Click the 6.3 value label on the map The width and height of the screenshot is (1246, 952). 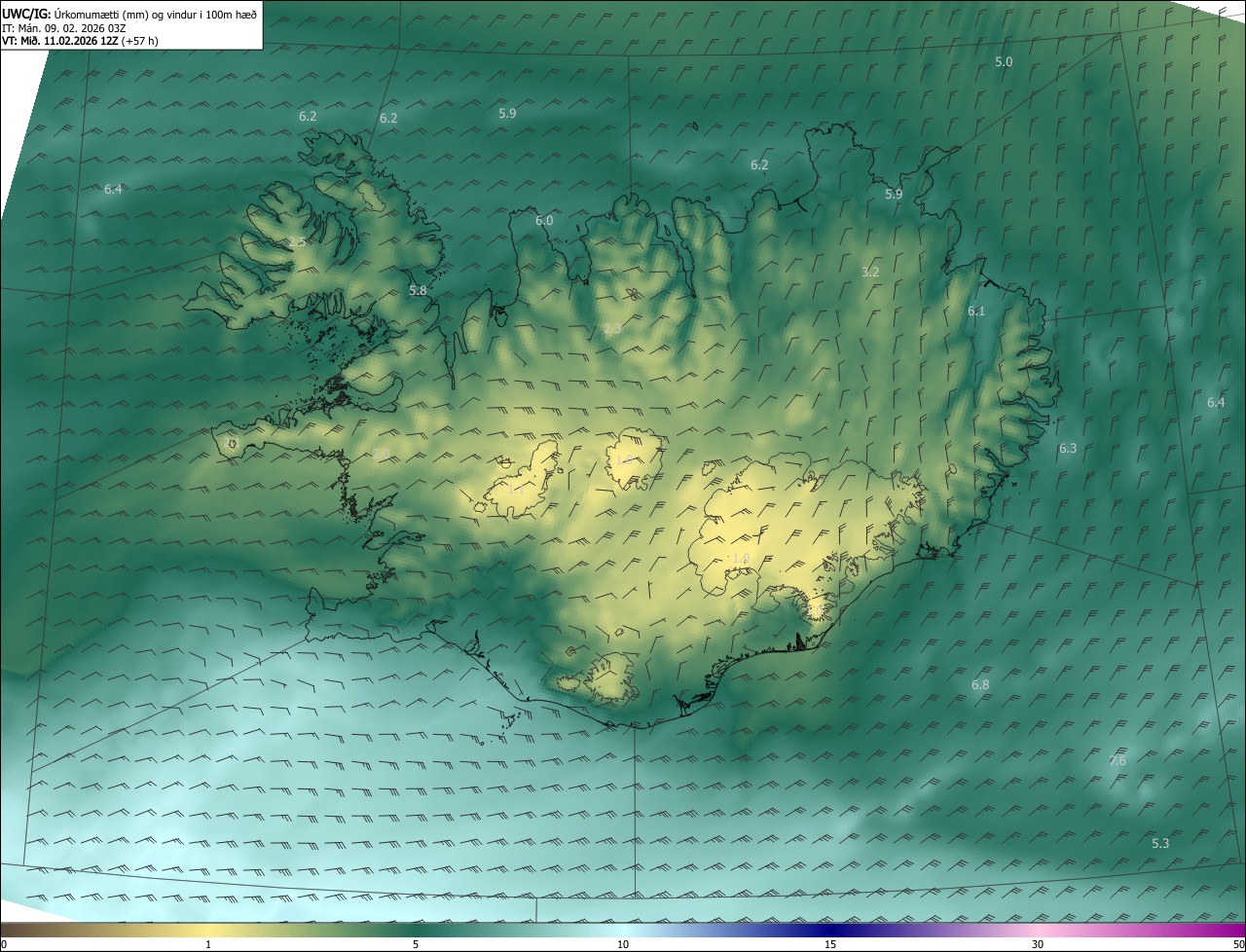click(1068, 449)
